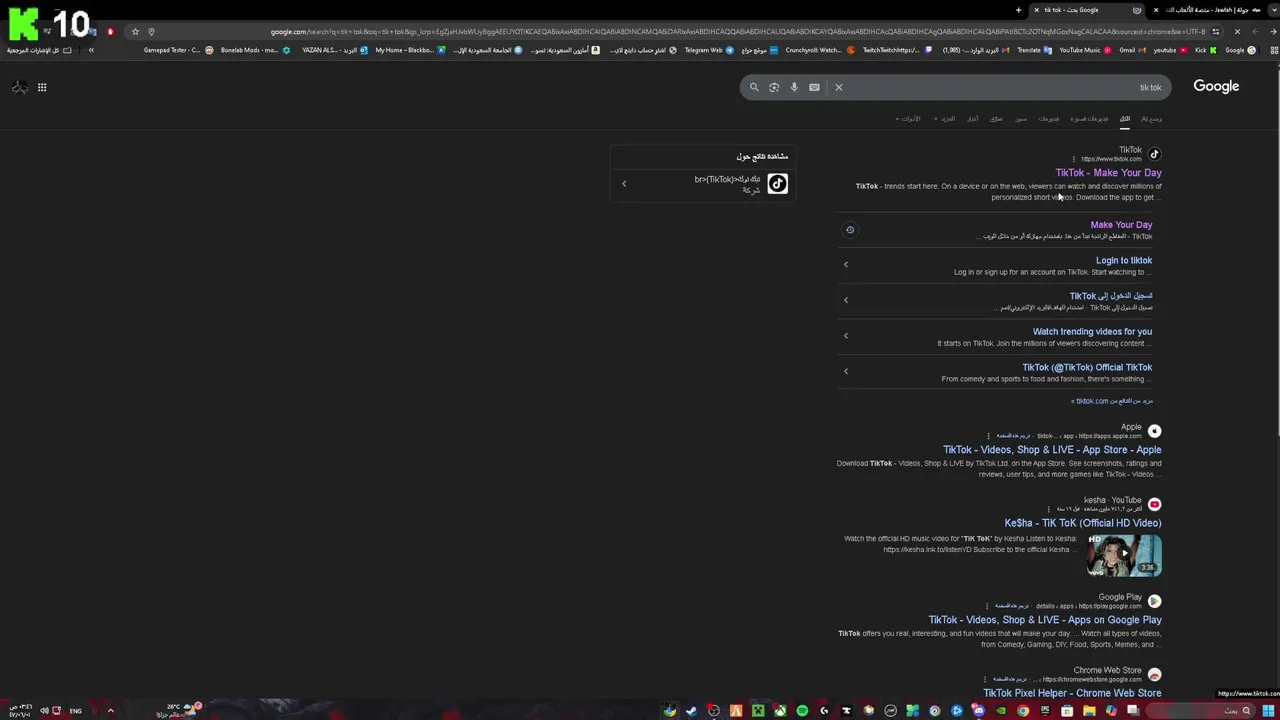Show more bookmarks with double chevron

pyautogui.click(x=91, y=50)
